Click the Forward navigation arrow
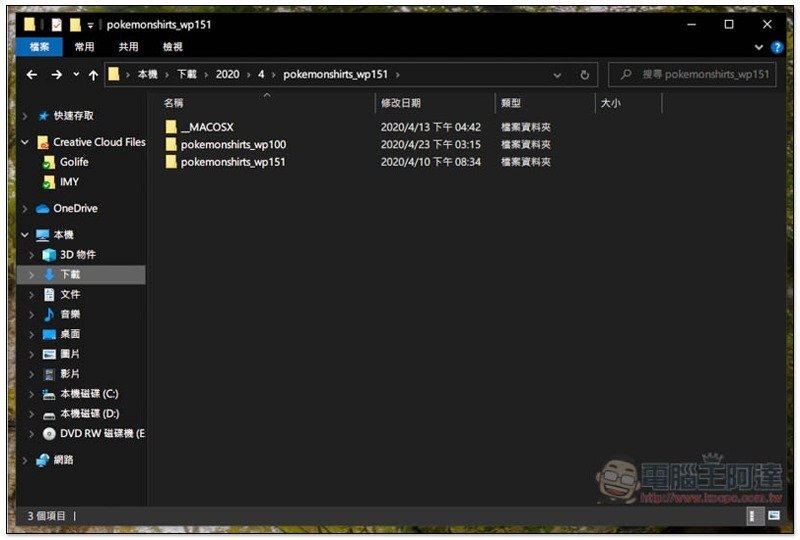The image size is (800, 540). click(56, 75)
